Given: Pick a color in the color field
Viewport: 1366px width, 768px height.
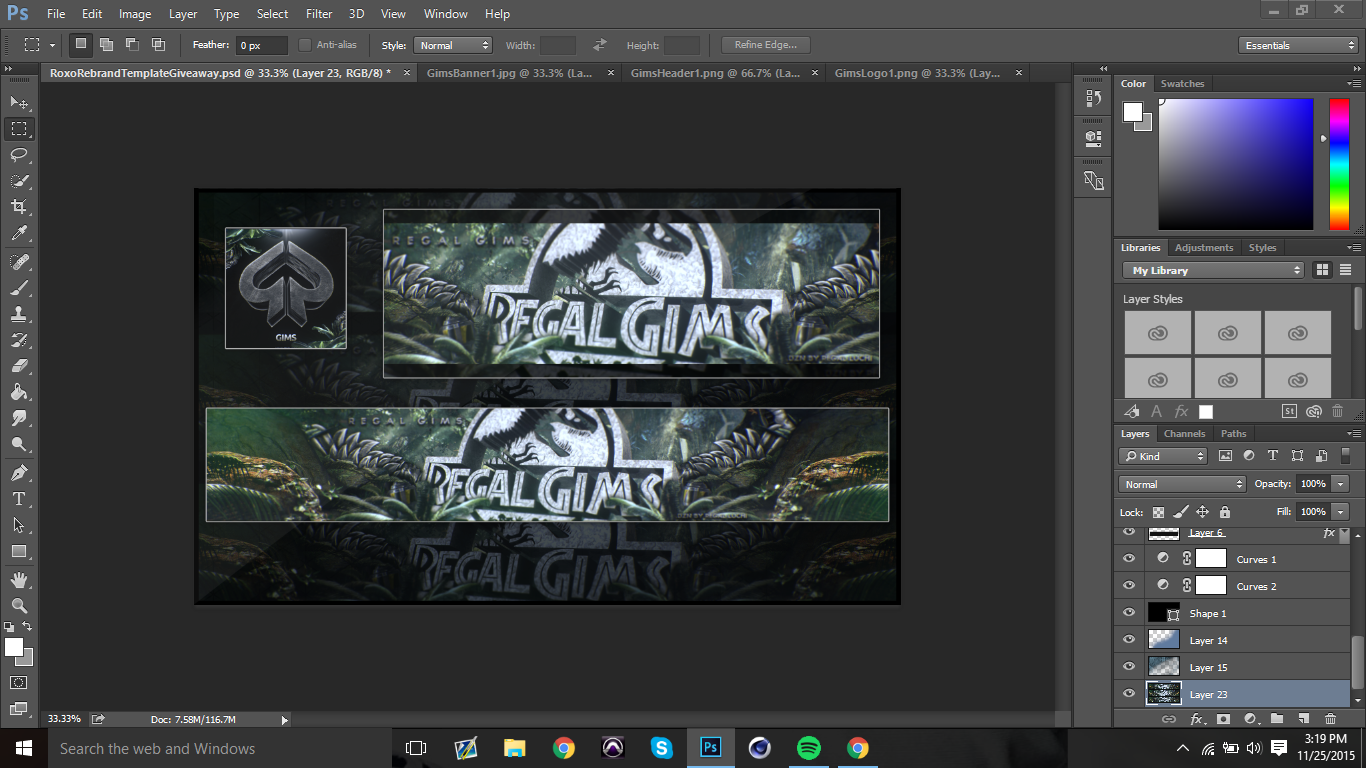Looking at the screenshot, I should 1235,164.
